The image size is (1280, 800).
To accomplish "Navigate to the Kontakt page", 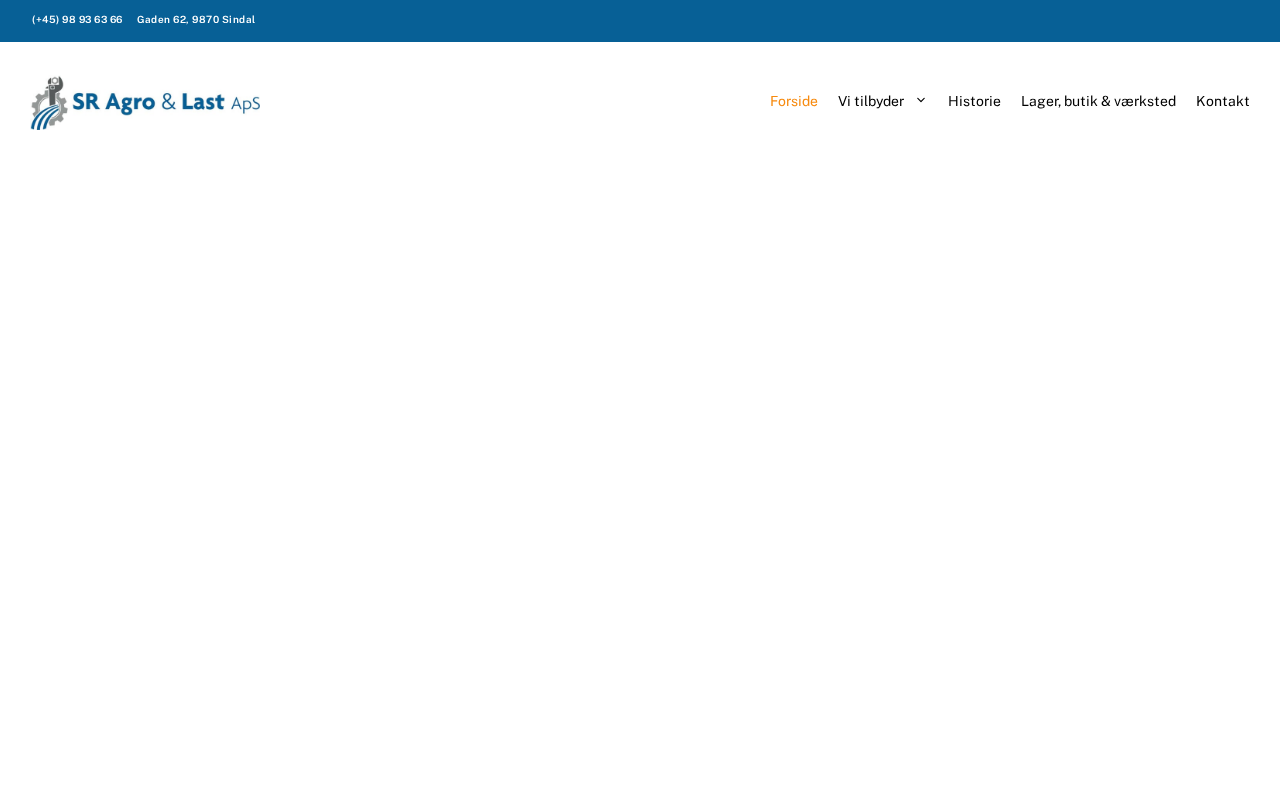I will click(1223, 101).
